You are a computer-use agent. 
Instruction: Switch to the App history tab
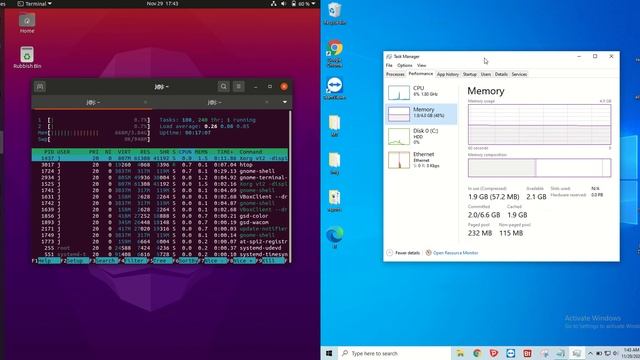coord(448,74)
